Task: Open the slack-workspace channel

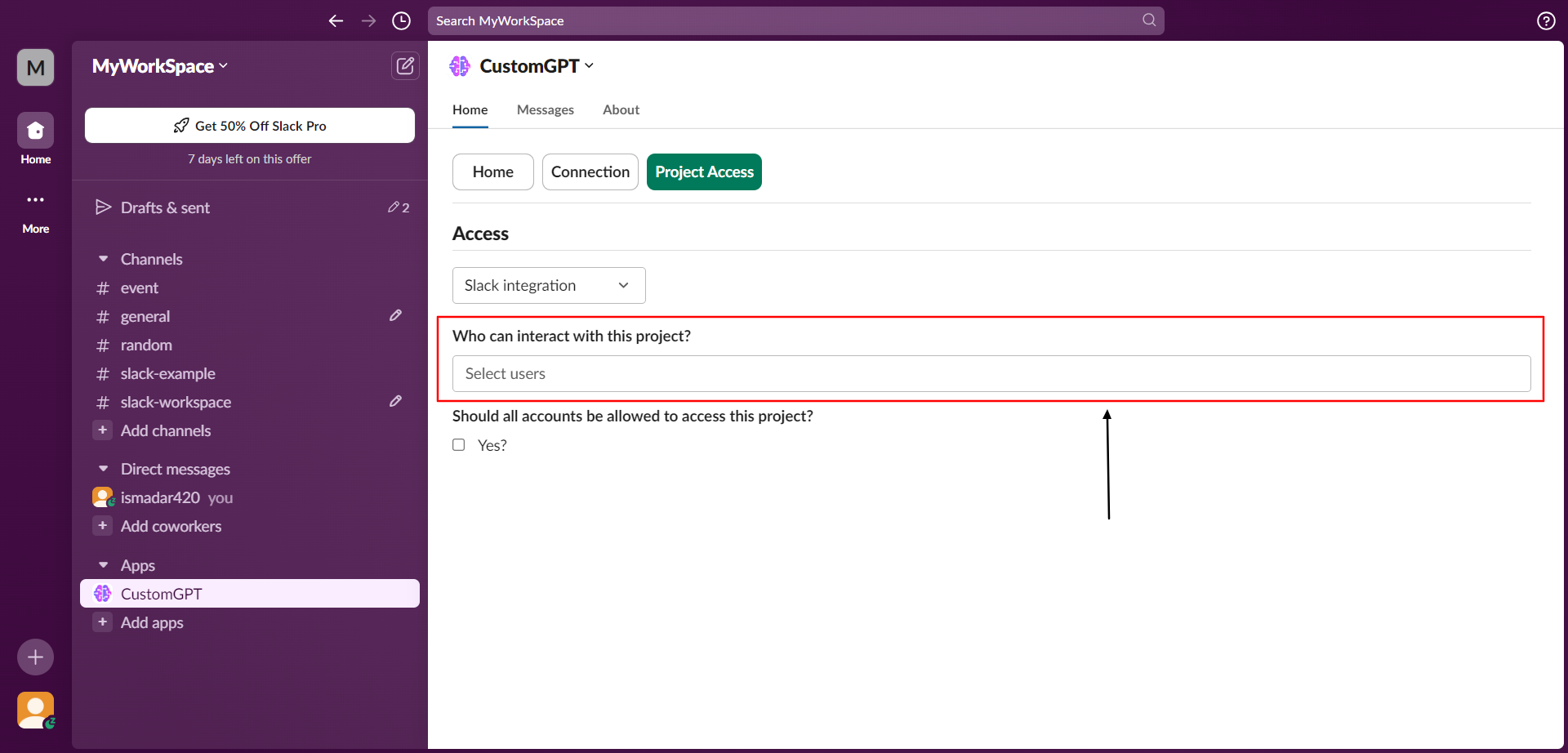Action: click(x=250, y=402)
